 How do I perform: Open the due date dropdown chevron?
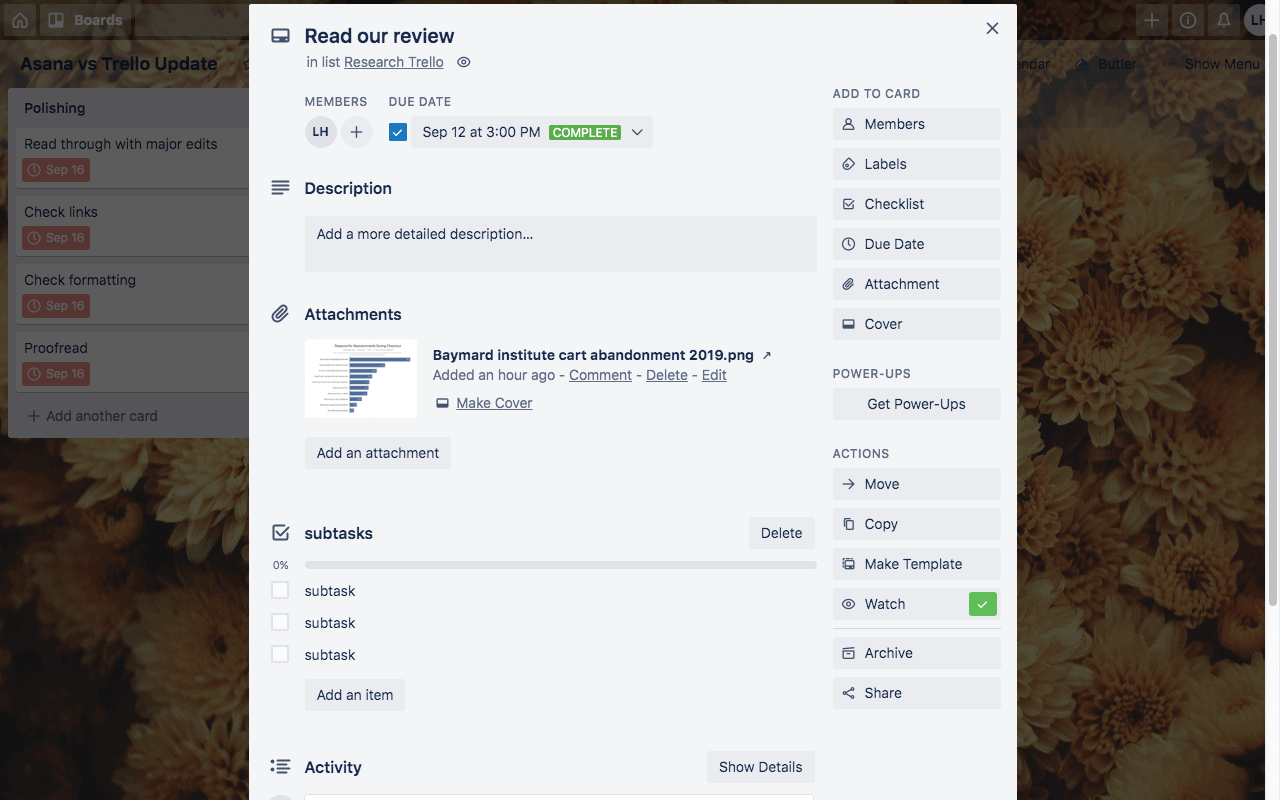(637, 132)
